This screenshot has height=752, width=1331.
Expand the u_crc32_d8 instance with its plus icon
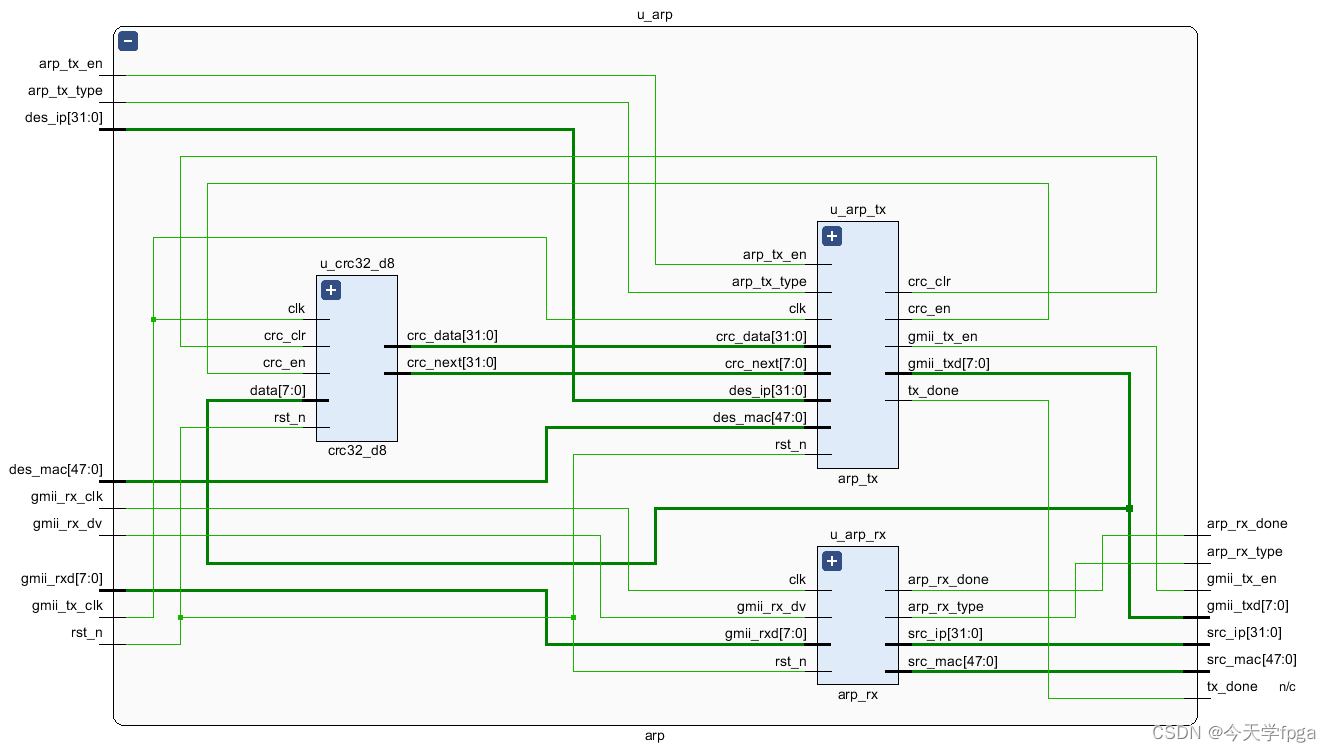point(330,289)
